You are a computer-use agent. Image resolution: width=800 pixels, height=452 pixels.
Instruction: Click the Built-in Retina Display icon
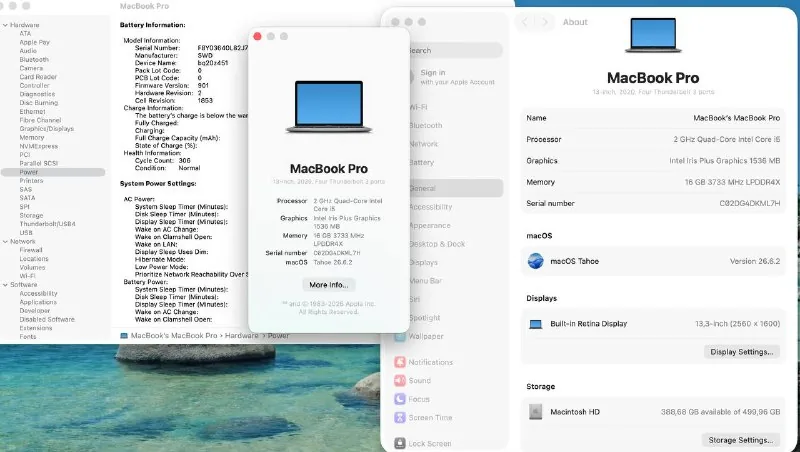pyautogui.click(x=535, y=324)
